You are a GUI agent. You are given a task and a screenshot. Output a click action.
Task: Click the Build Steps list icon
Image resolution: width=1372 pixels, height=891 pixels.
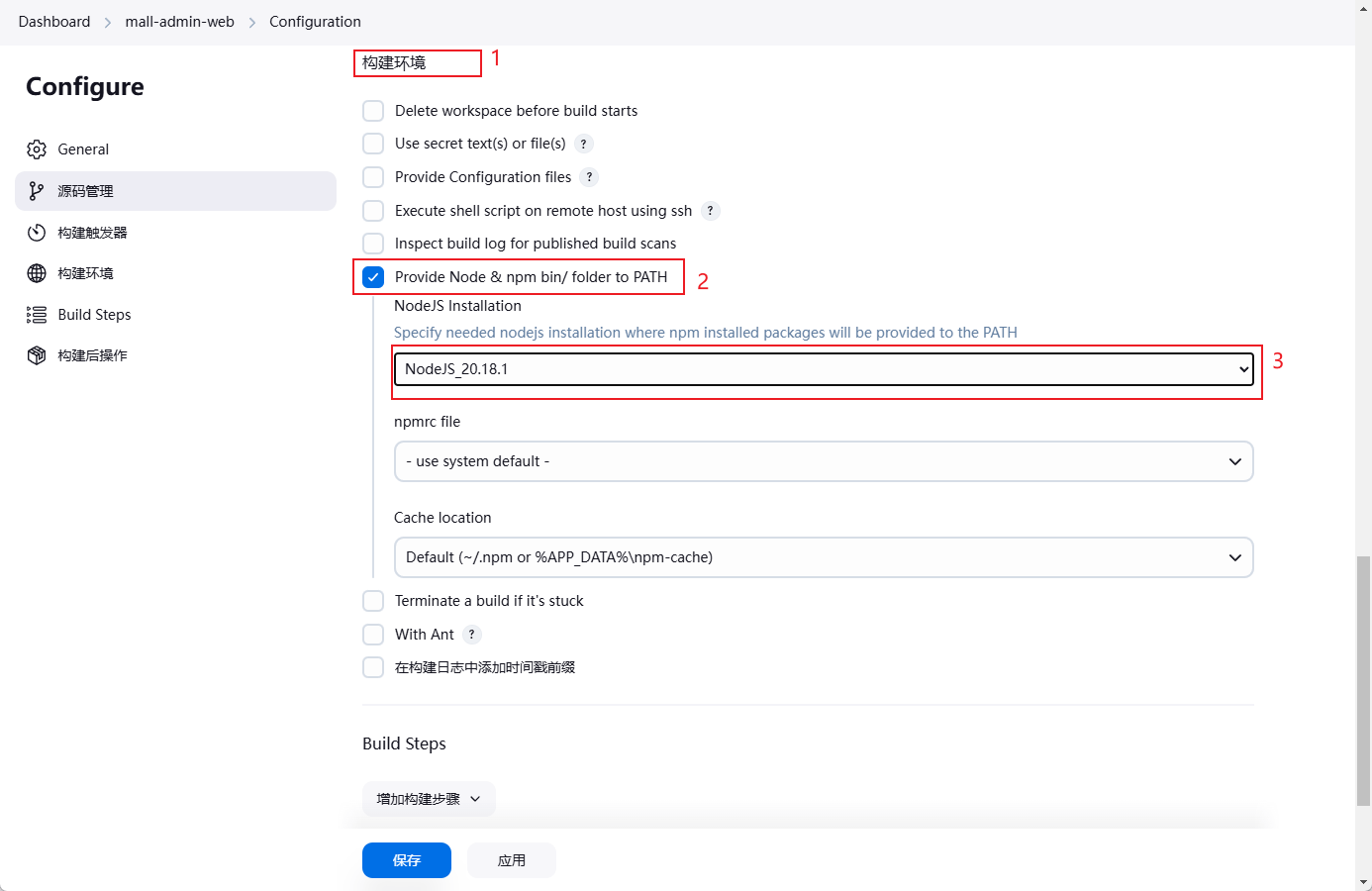[x=37, y=315]
